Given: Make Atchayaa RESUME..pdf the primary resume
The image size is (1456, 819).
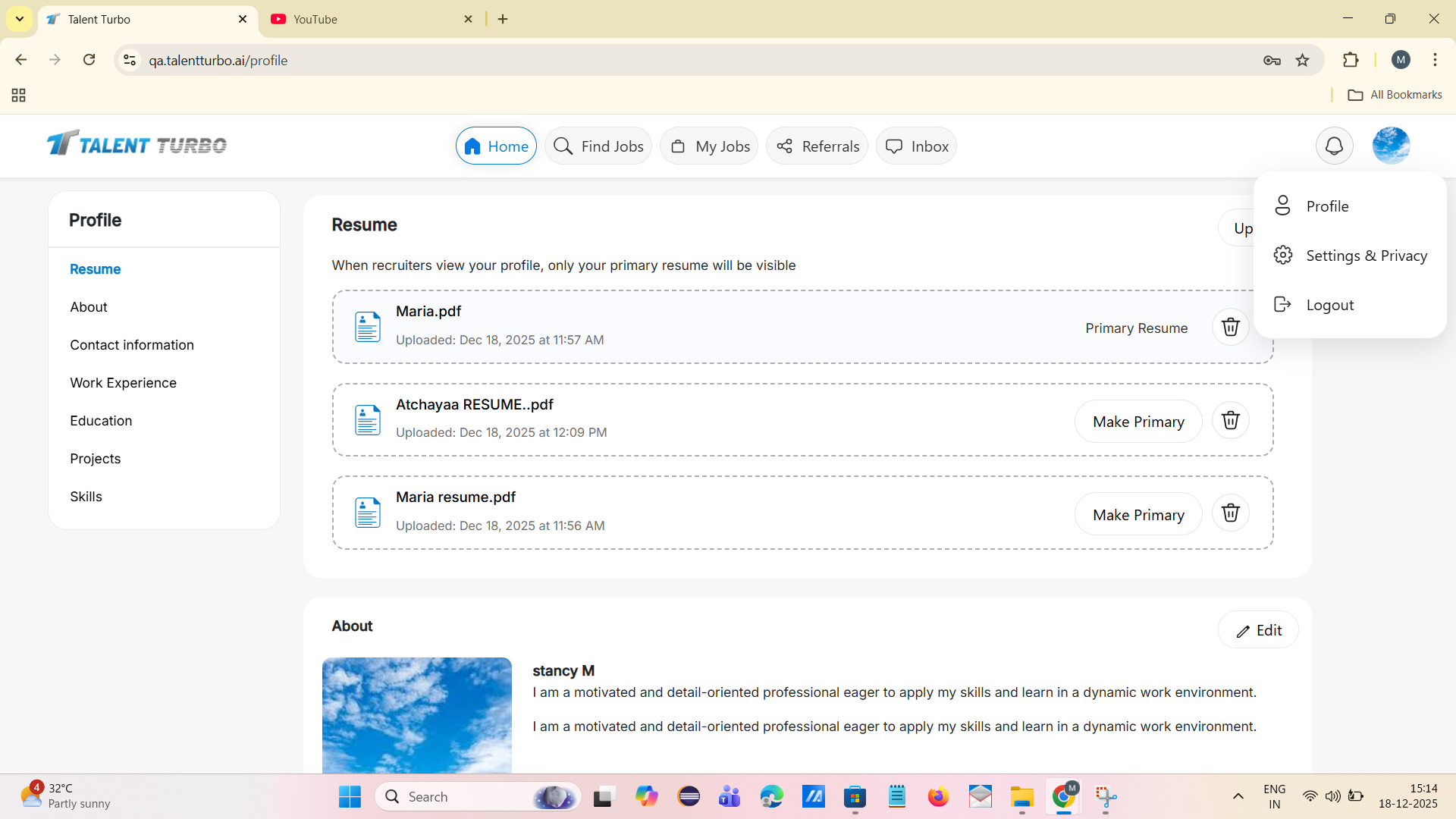Looking at the screenshot, I should (1138, 422).
